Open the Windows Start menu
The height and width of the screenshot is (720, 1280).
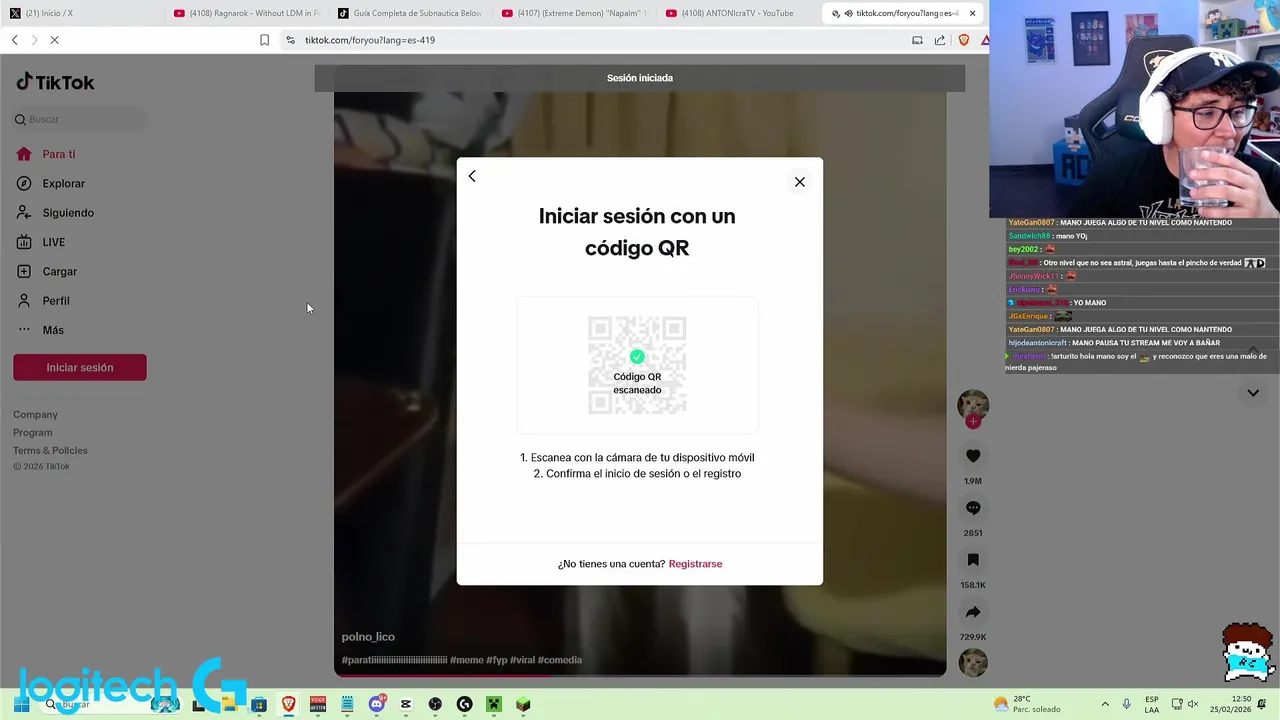[20, 704]
